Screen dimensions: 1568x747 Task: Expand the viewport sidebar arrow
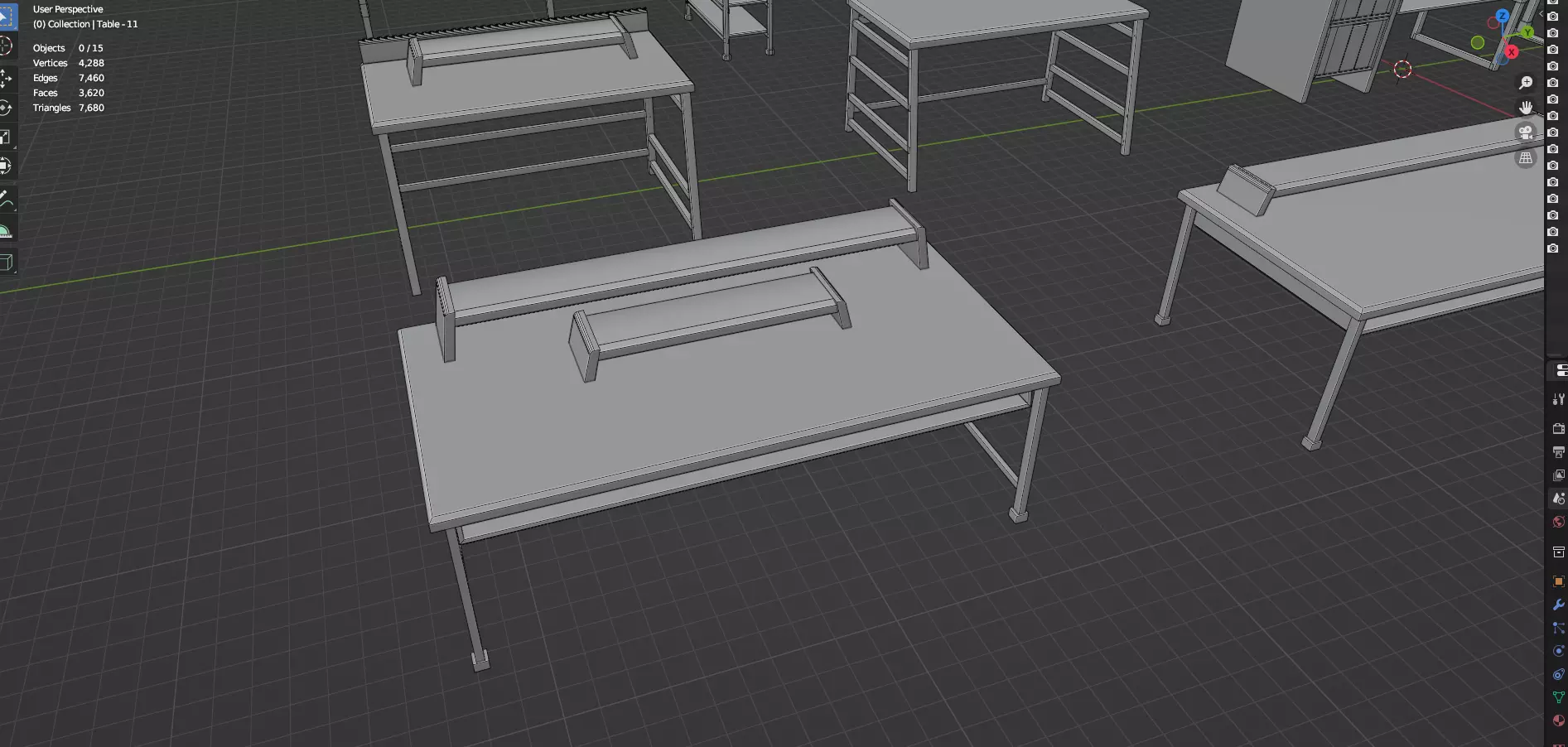coord(1540,14)
